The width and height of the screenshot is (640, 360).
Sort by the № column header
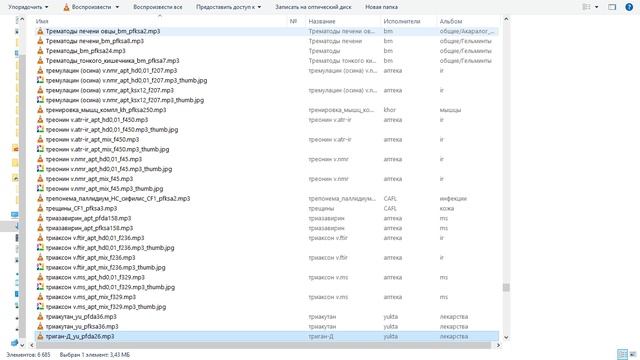click(x=293, y=21)
